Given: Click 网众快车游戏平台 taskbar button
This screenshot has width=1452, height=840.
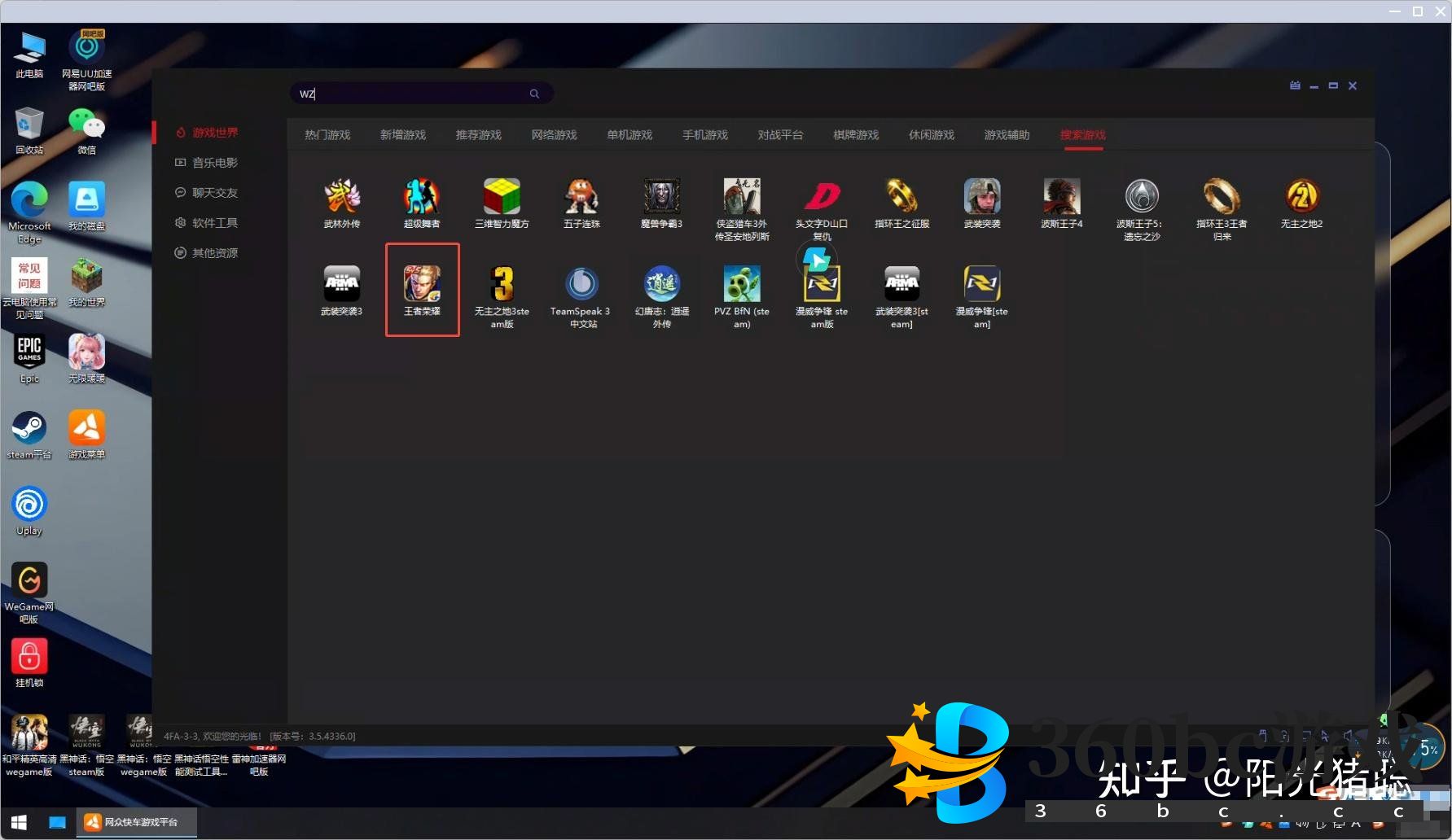Looking at the screenshot, I should (137, 822).
